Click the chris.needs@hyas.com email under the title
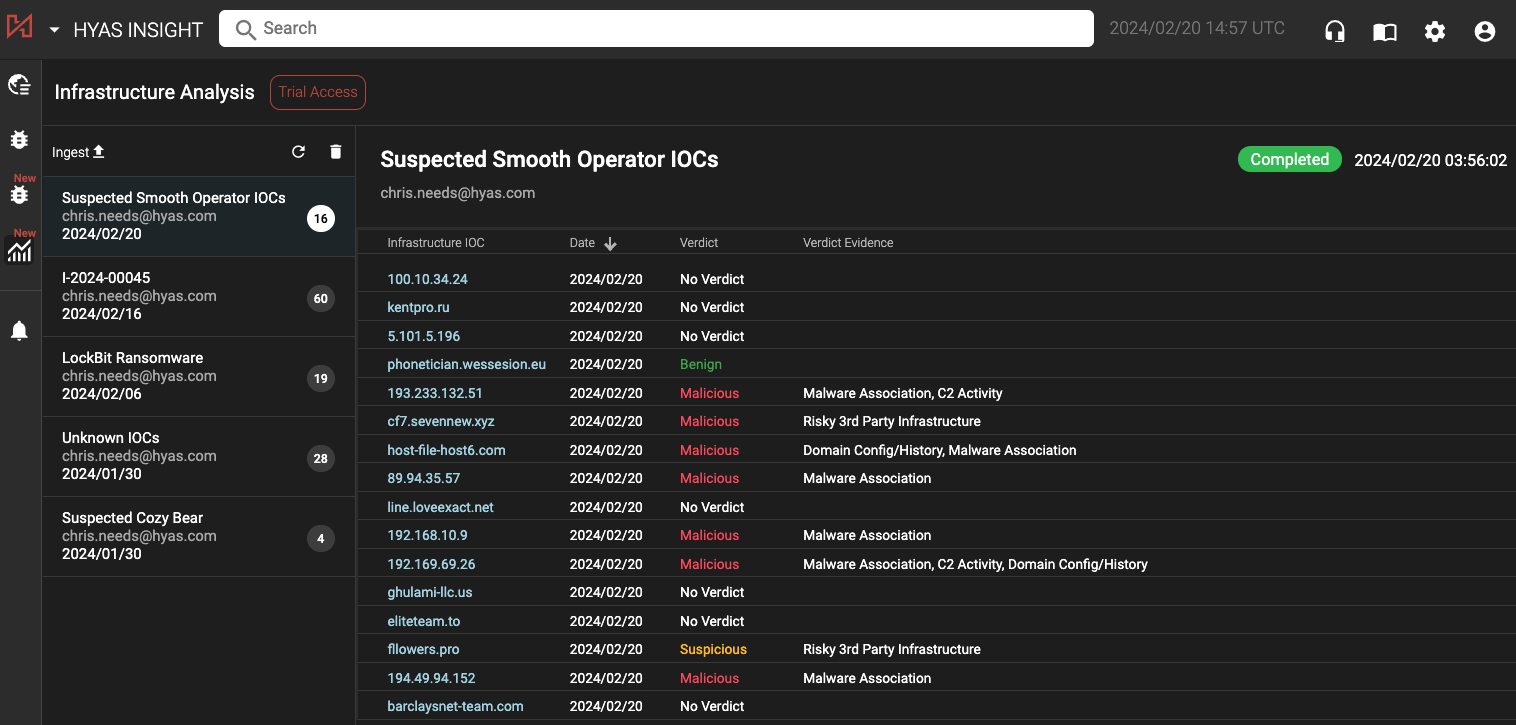This screenshot has height=725, width=1516. click(457, 193)
